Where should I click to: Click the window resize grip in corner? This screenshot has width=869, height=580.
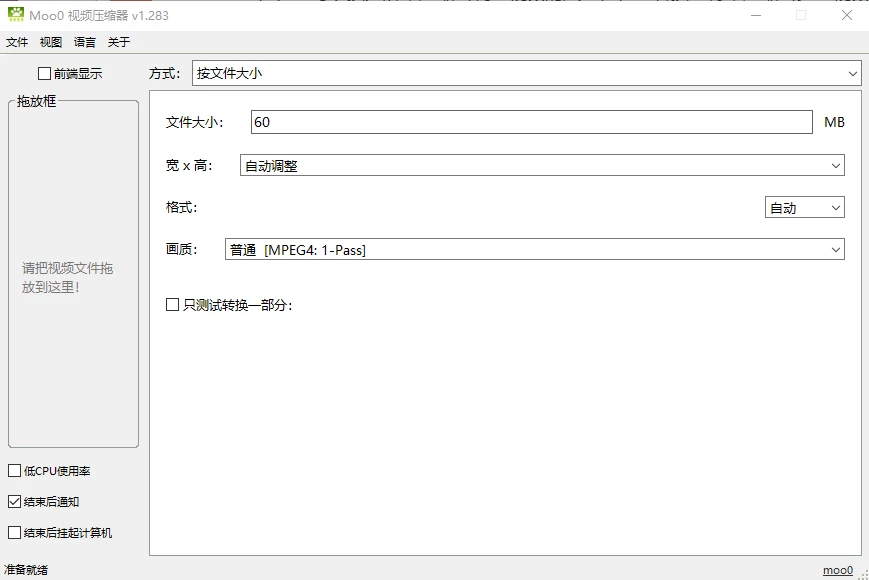click(x=863, y=574)
